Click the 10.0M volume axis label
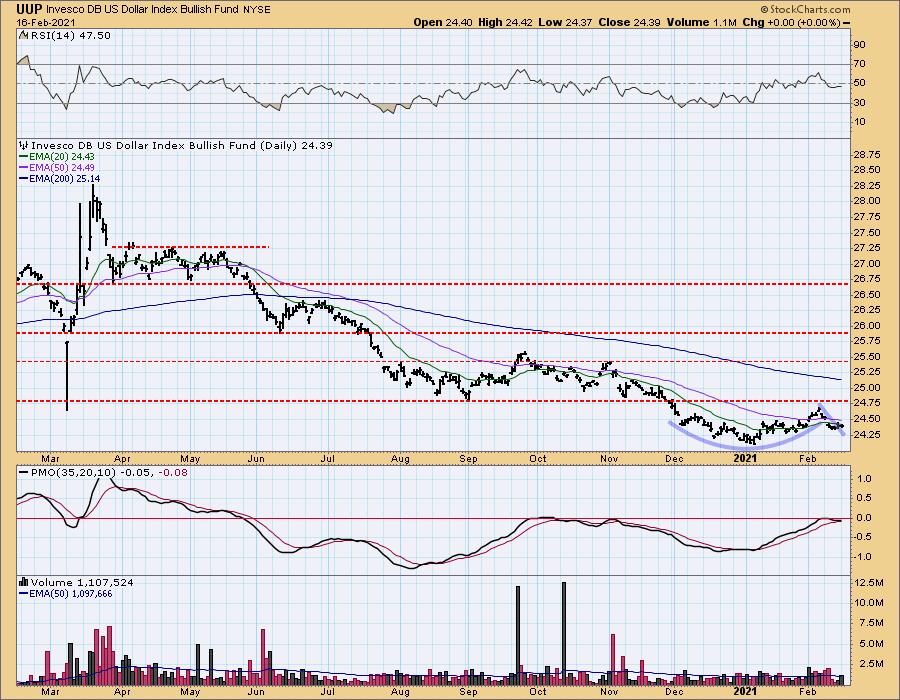Screen dimensions: 900x700 pyautogui.click(x=869, y=603)
